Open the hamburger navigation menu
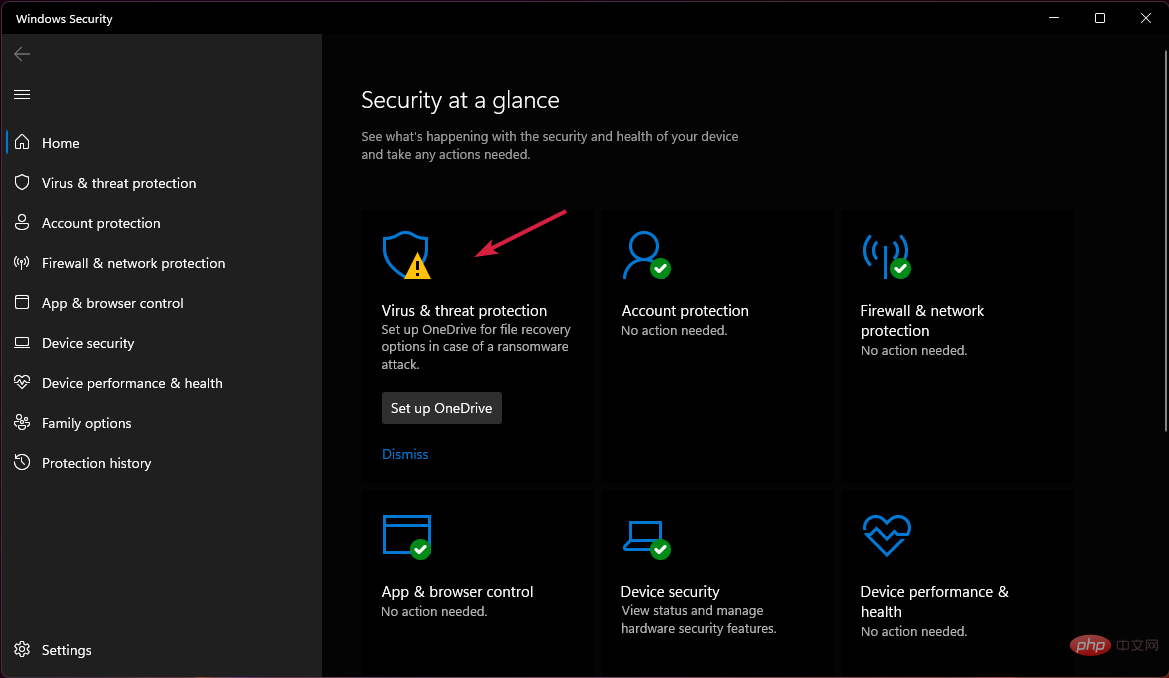Screen dimensions: 1169x678 click(x=22, y=94)
